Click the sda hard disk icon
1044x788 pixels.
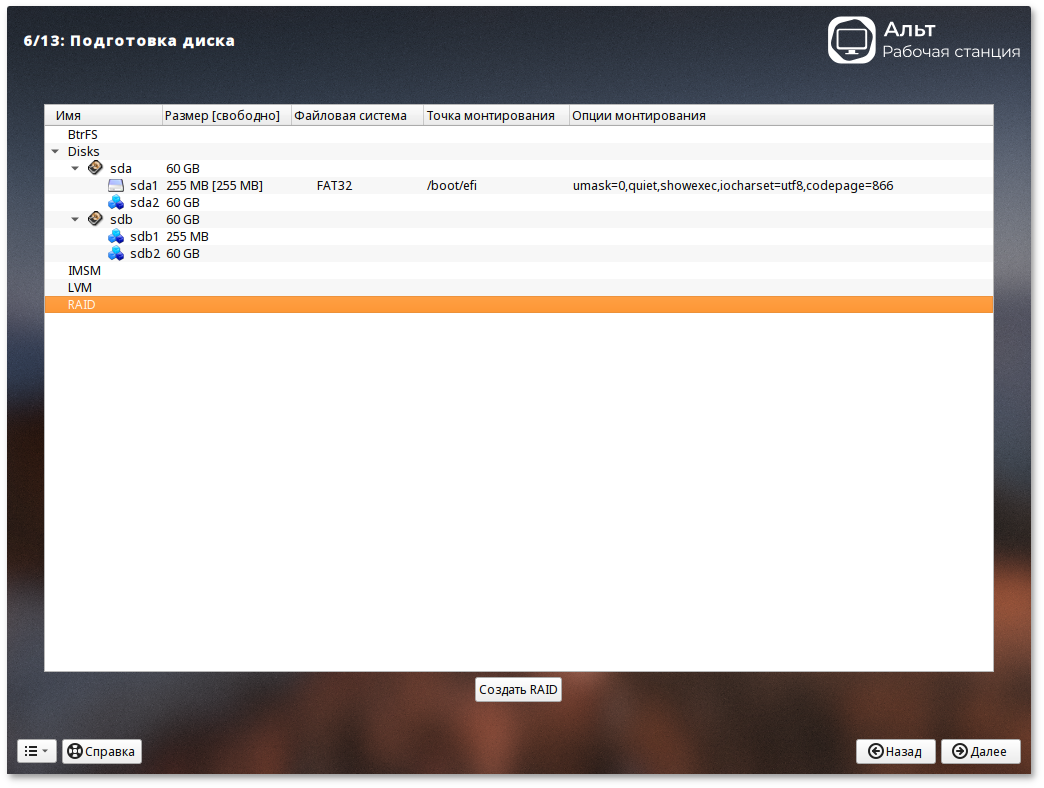pyautogui.click(x=95, y=168)
